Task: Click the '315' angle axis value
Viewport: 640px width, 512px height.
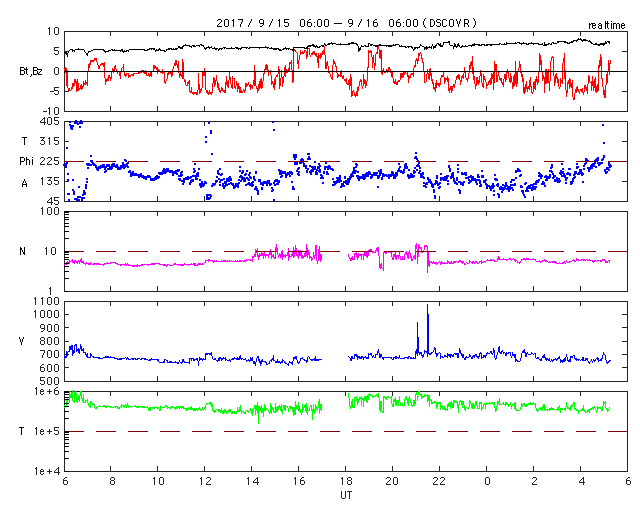Action: coord(49,141)
